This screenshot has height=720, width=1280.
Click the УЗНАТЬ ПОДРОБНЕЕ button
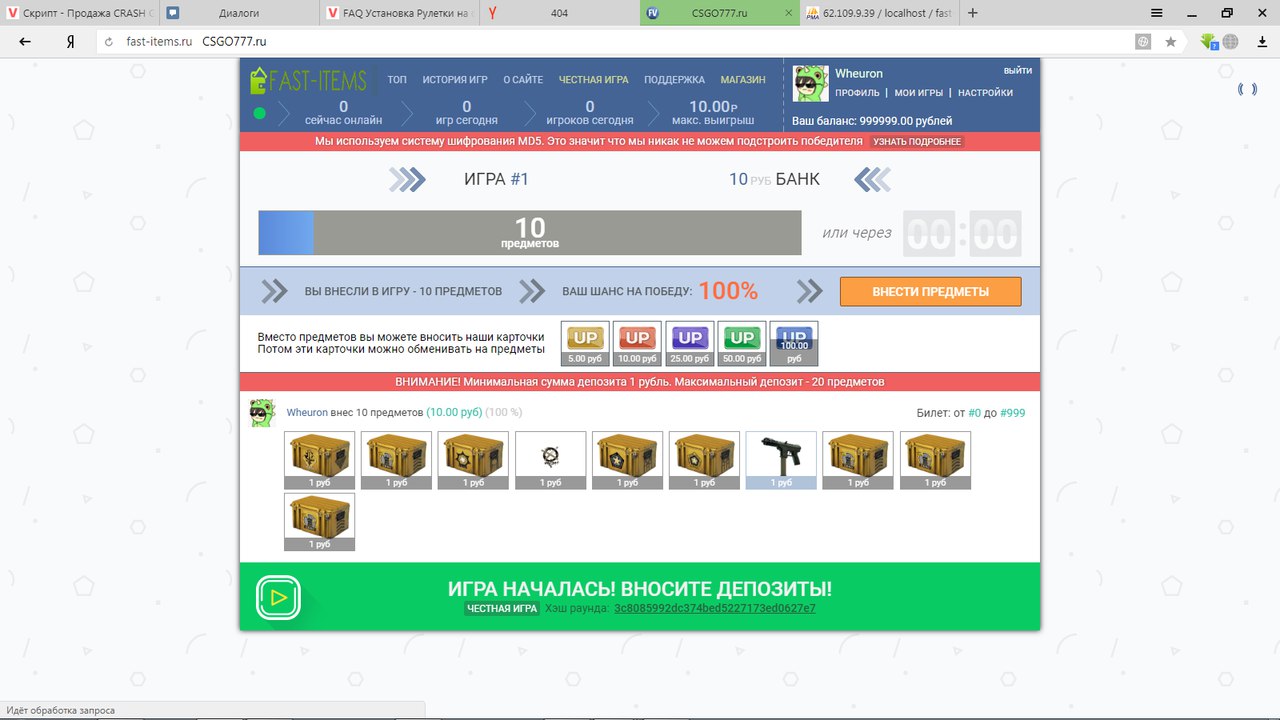(917, 142)
